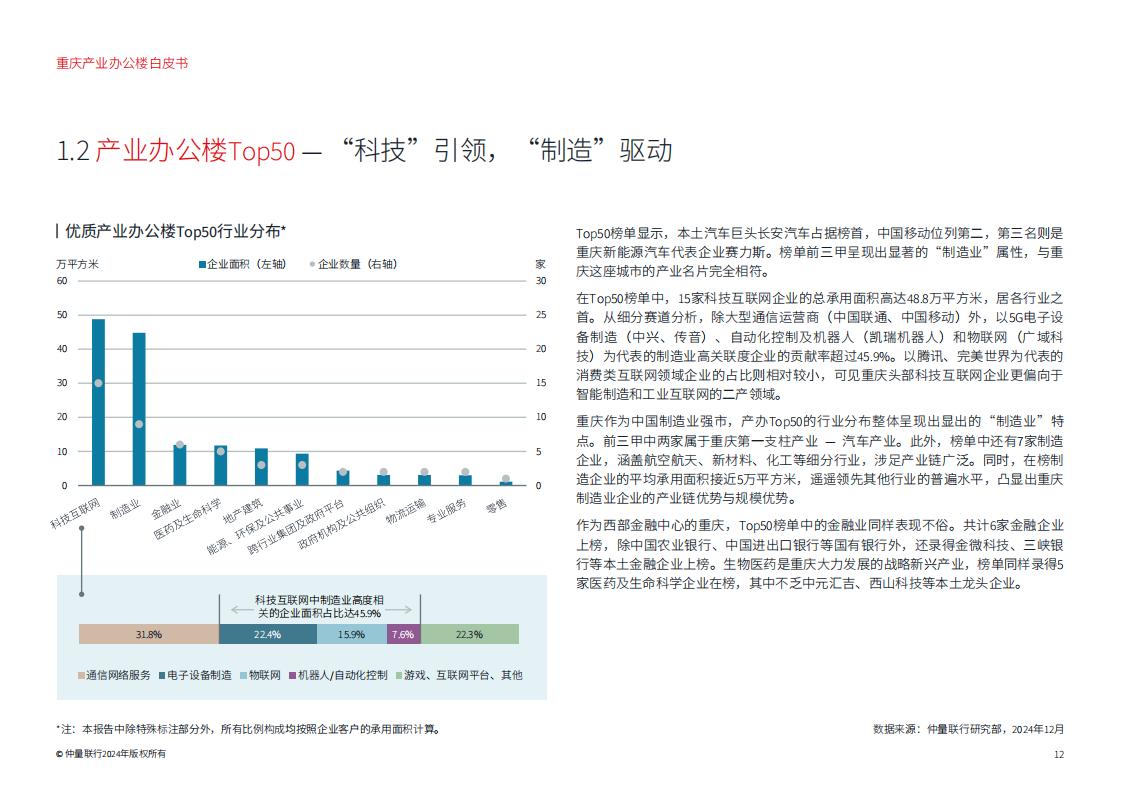Click the purple 机器人/自动化控制 legend swatch
The height and width of the screenshot is (793, 1122).
[293, 676]
